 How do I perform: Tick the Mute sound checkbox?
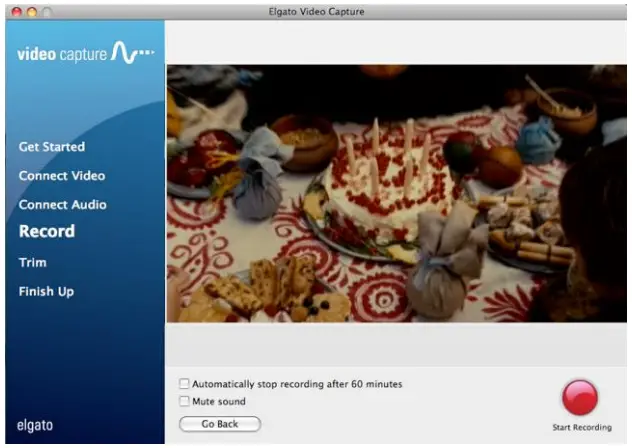[184, 401]
